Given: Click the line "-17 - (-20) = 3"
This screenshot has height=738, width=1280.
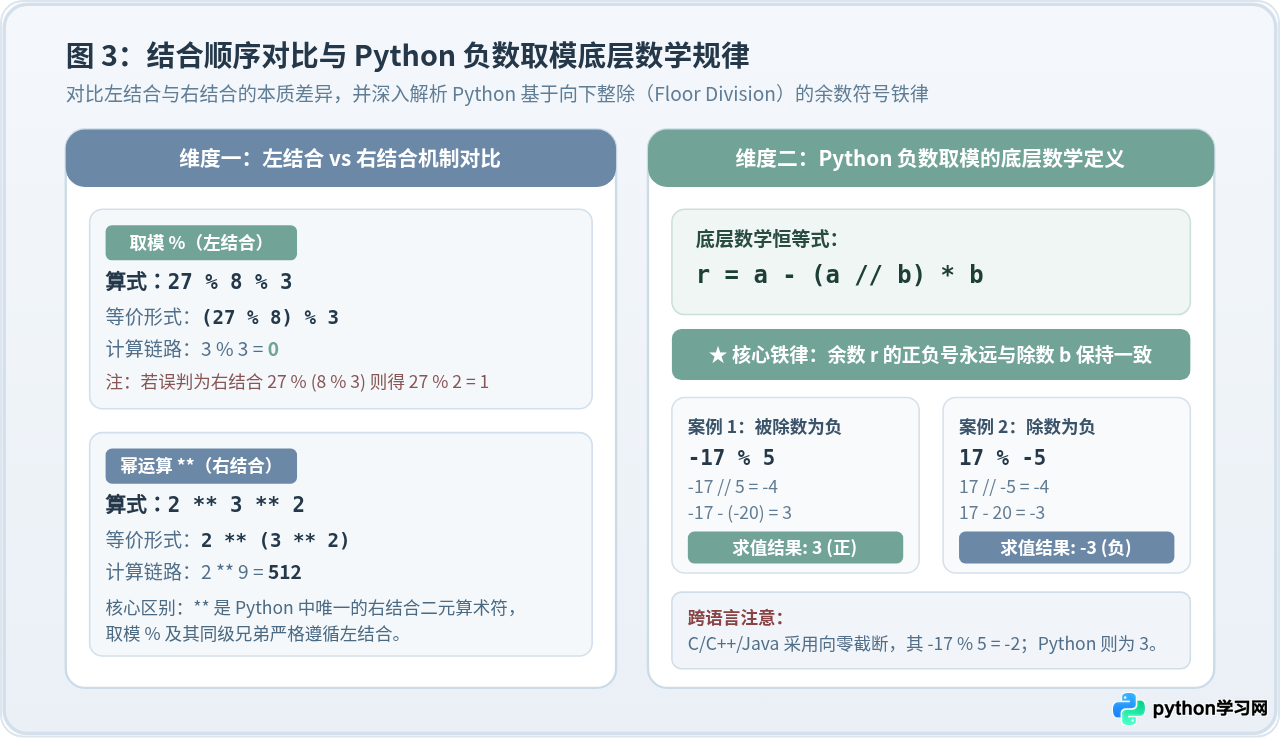Looking at the screenshot, I should point(740,513).
